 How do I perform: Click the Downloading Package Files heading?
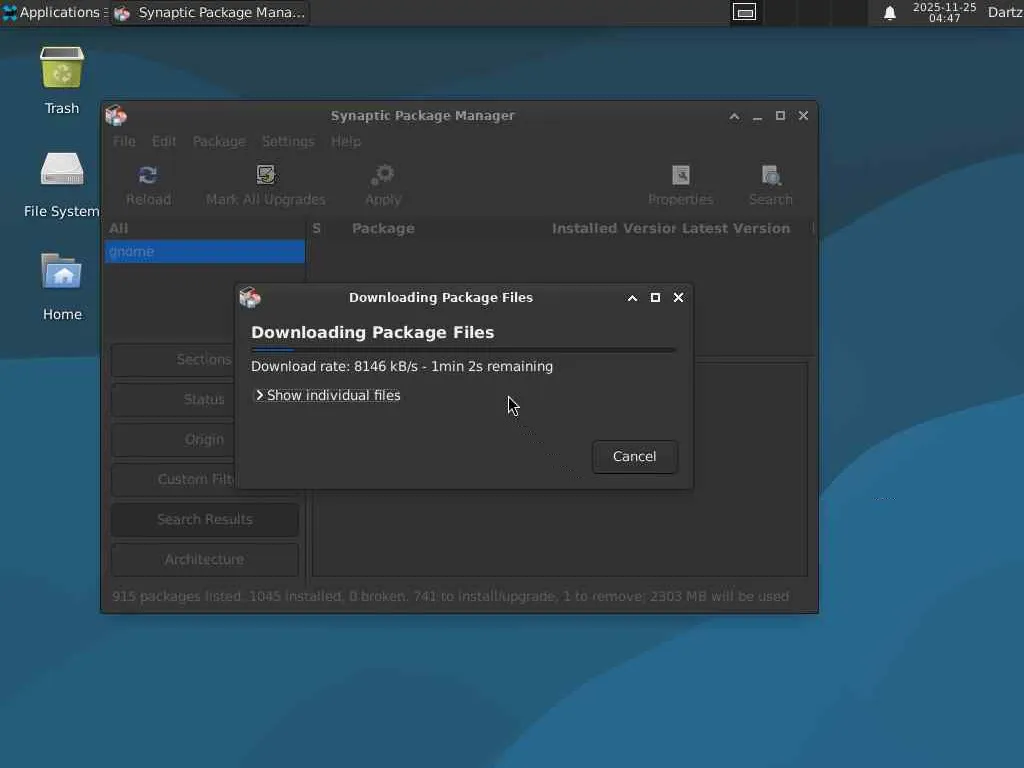point(373,332)
